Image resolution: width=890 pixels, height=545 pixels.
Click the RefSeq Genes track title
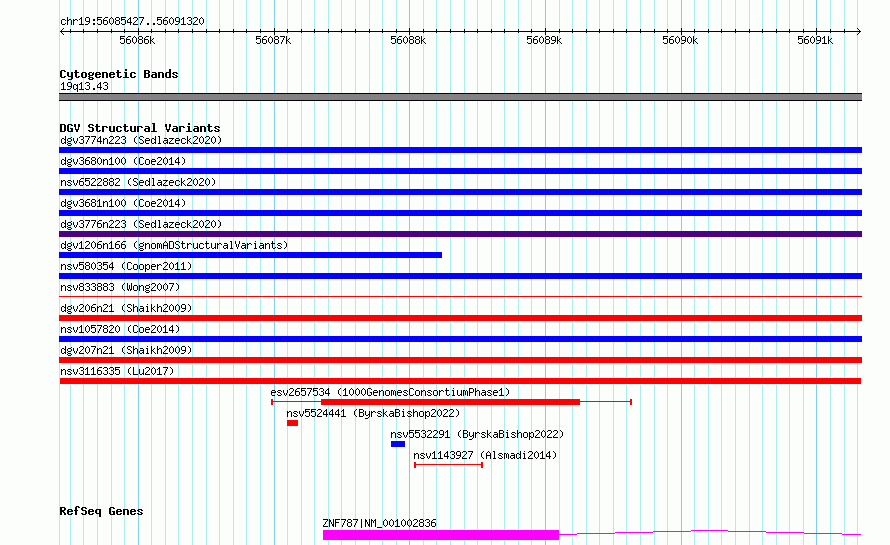[x=101, y=511]
